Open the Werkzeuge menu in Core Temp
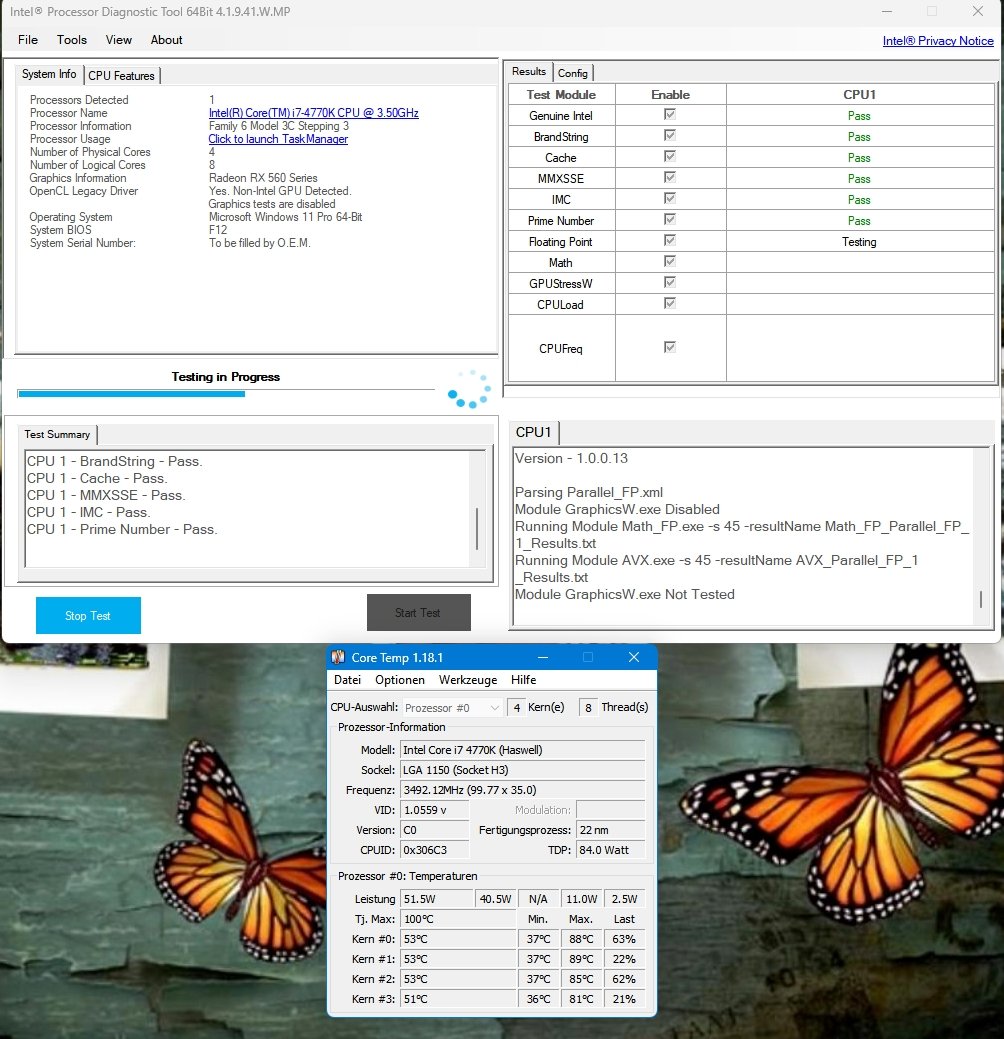The height and width of the screenshot is (1039, 1004). (x=468, y=680)
